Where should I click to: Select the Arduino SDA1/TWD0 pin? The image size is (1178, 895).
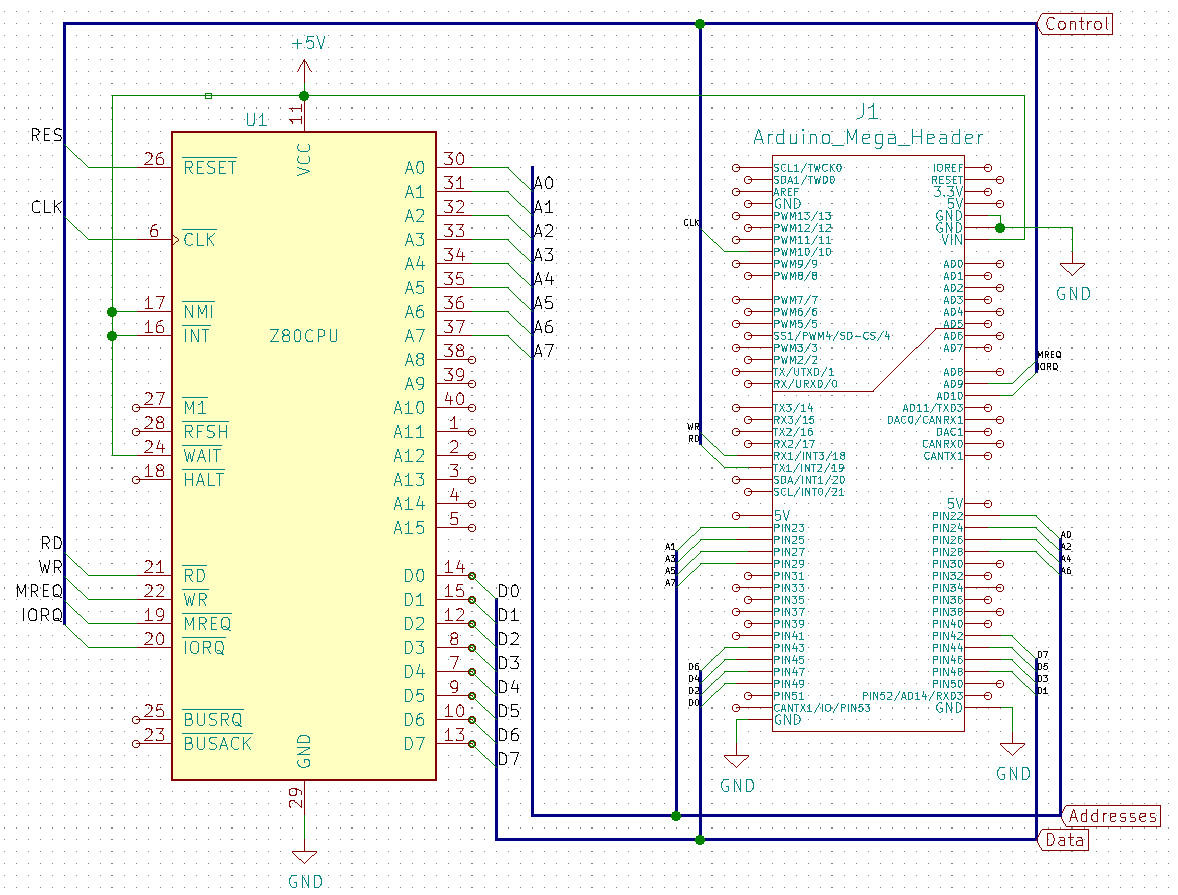click(x=804, y=180)
